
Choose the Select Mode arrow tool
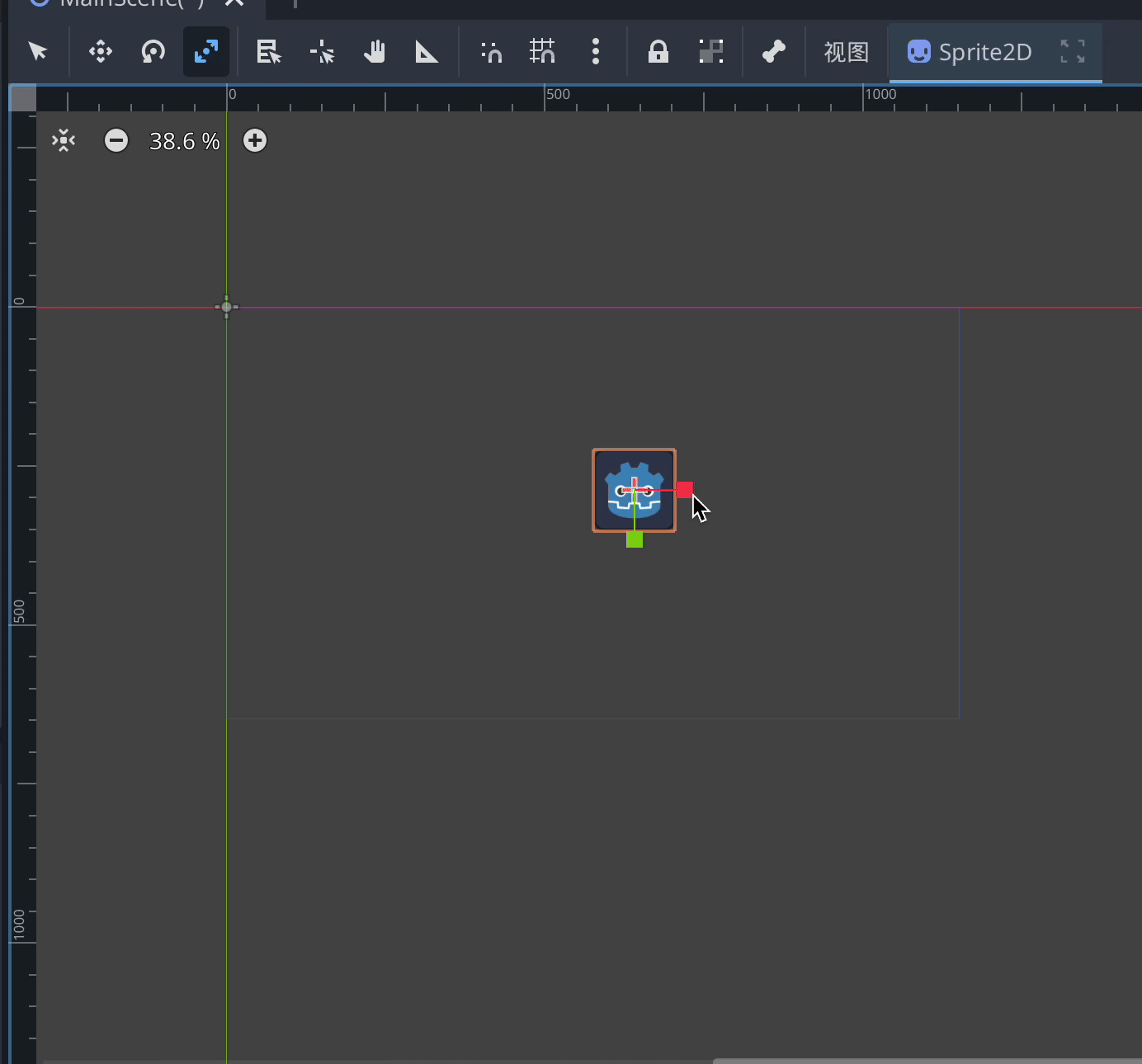38,52
